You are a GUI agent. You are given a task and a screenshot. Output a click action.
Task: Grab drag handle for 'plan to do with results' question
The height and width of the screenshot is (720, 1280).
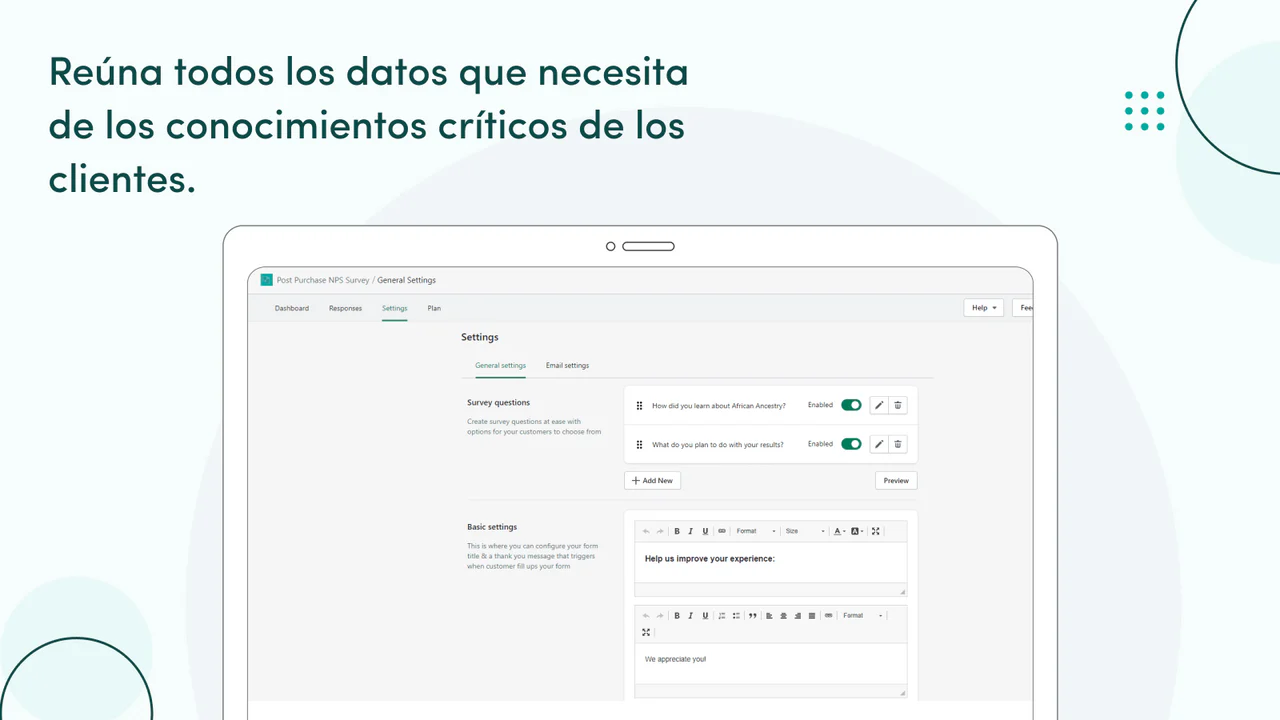click(639, 444)
